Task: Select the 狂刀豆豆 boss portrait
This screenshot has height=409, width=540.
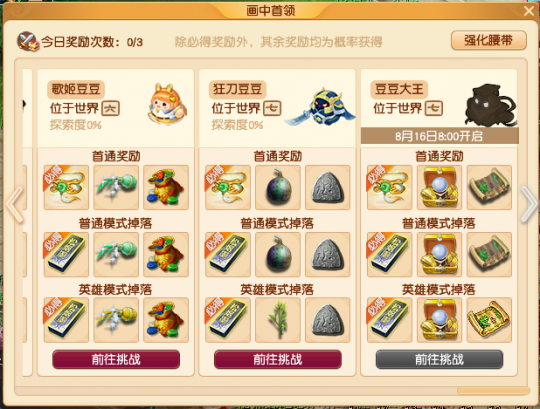Action: pyautogui.click(x=320, y=106)
